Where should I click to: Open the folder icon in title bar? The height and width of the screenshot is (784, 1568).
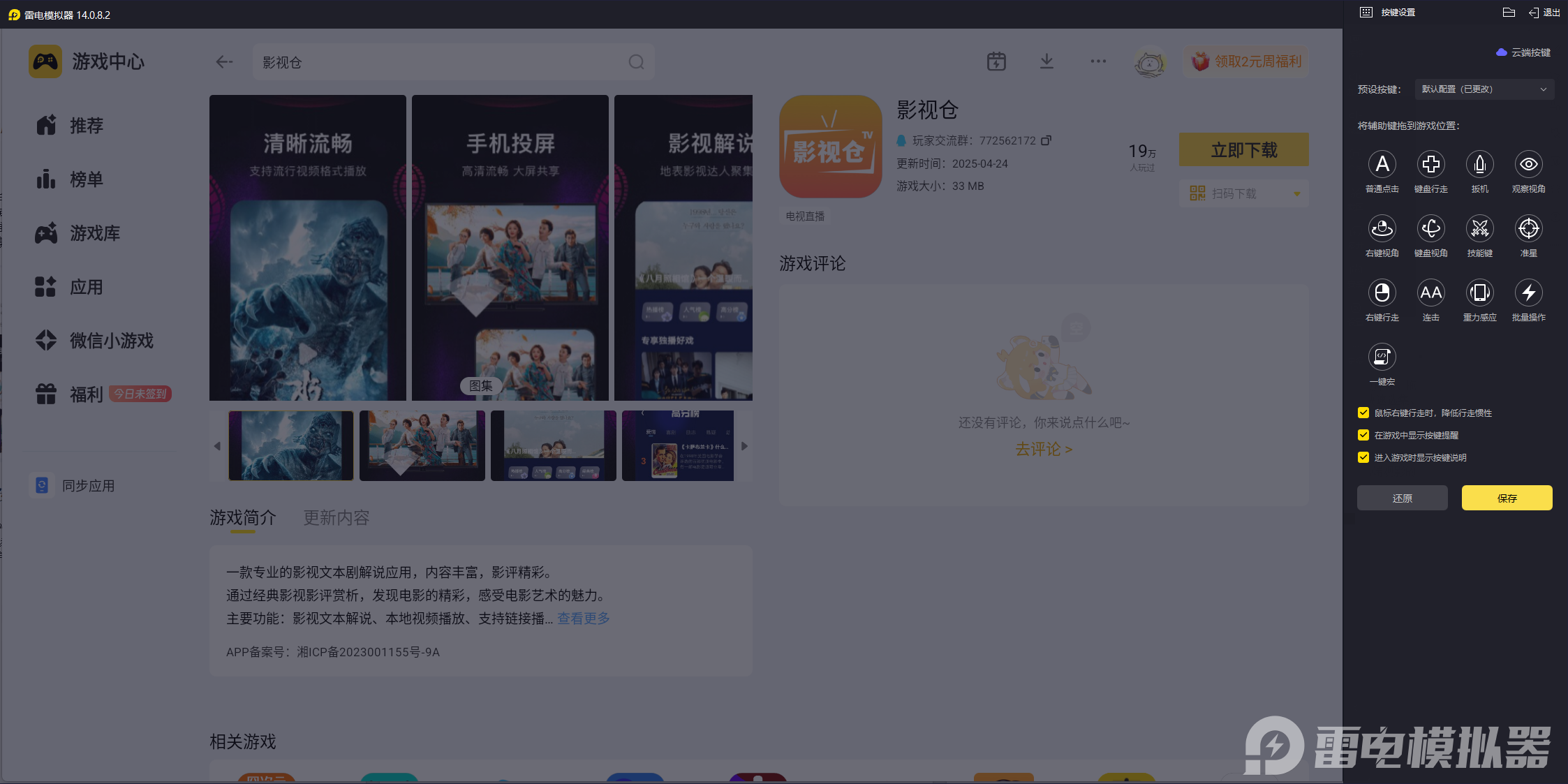pos(1509,13)
